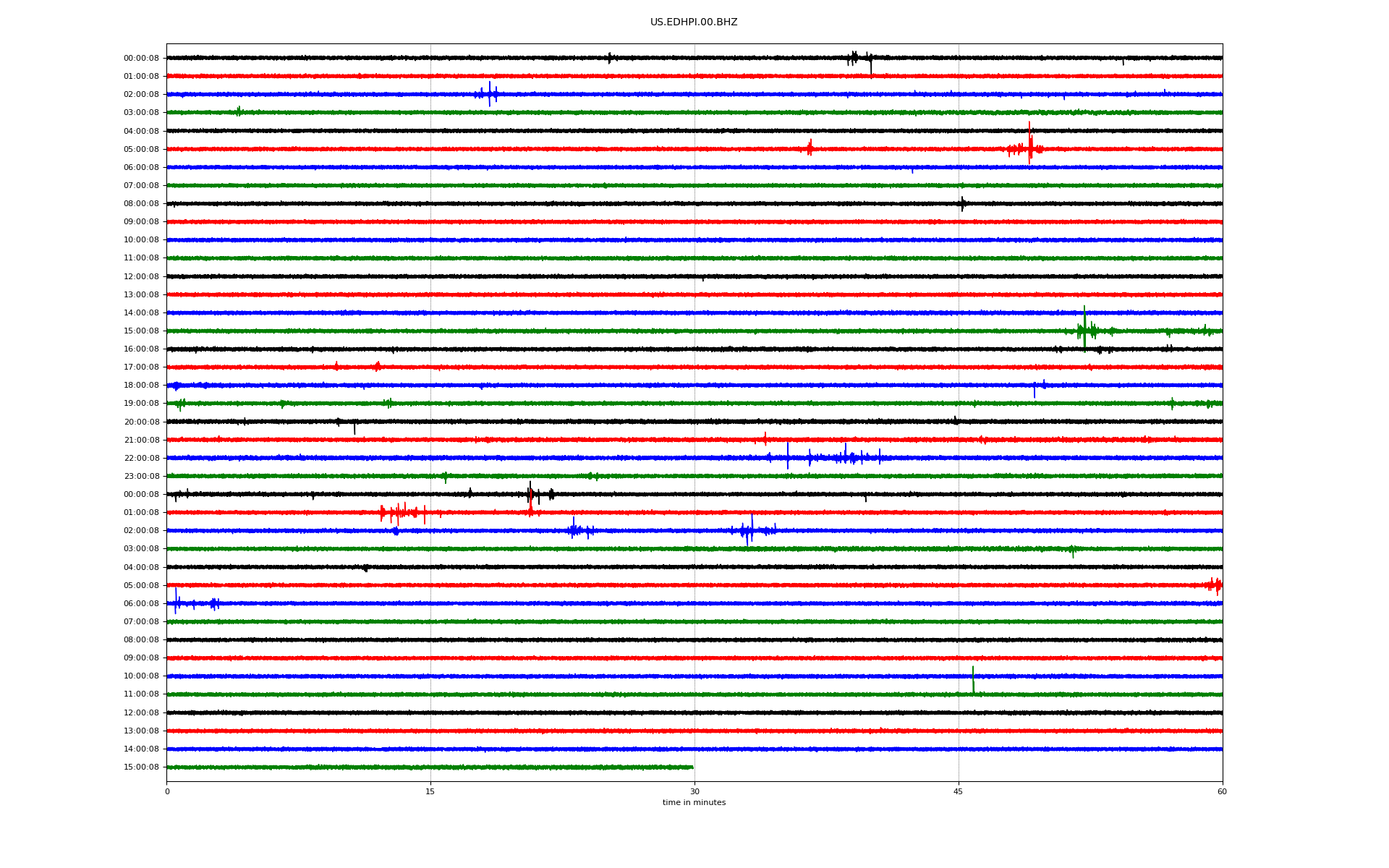Click the big green event near minute 52
The width and height of the screenshot is (1389, 868).
tap(1084, 330)
